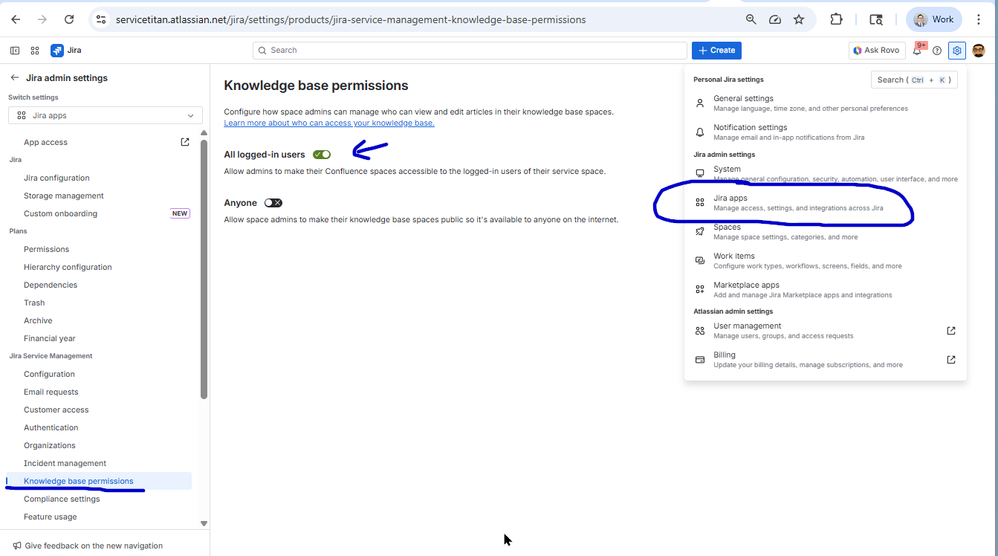Open Hierarchy configuration

coord(67,267)
